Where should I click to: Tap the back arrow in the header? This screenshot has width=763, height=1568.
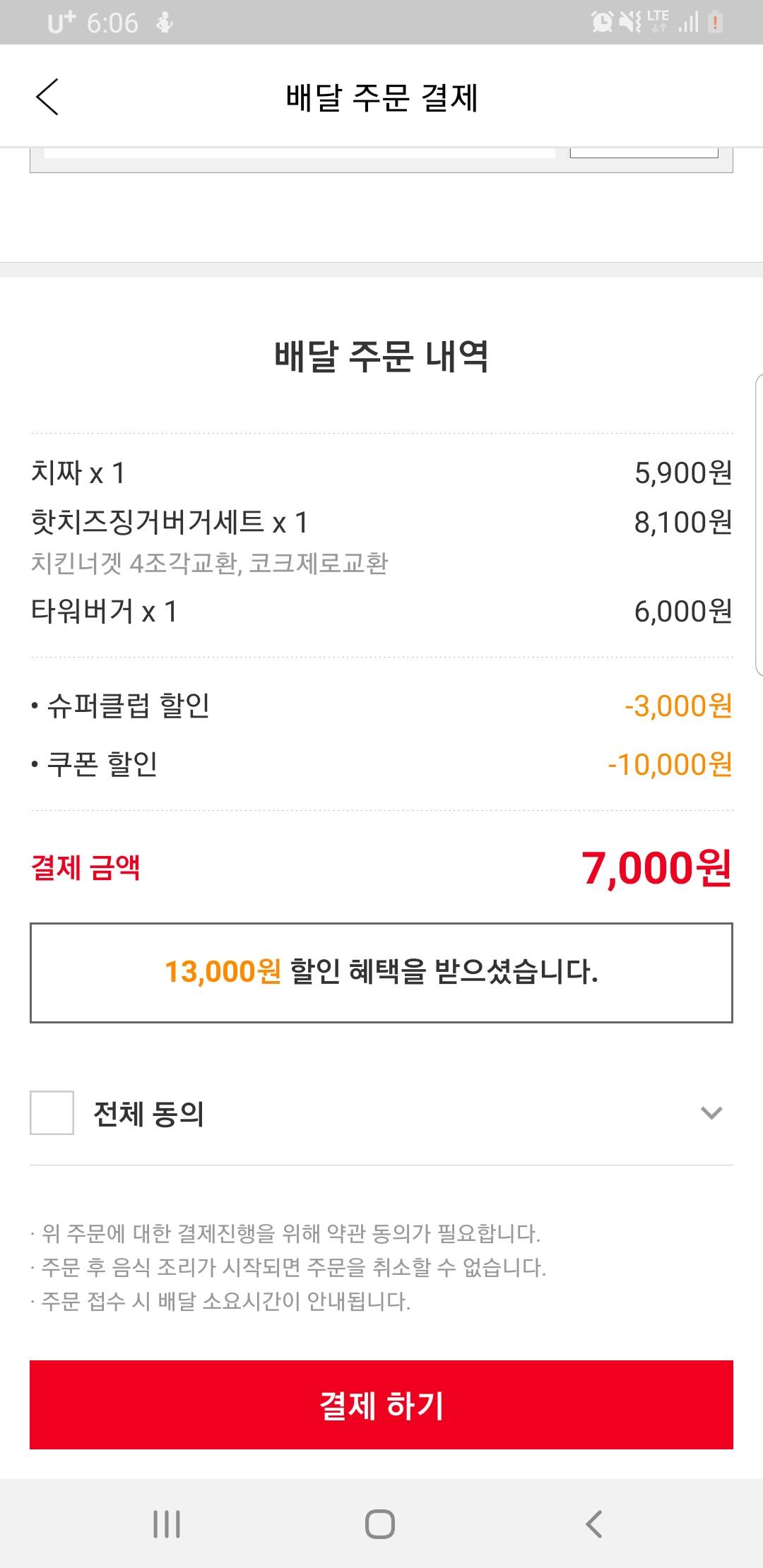[x=47, y=97]
